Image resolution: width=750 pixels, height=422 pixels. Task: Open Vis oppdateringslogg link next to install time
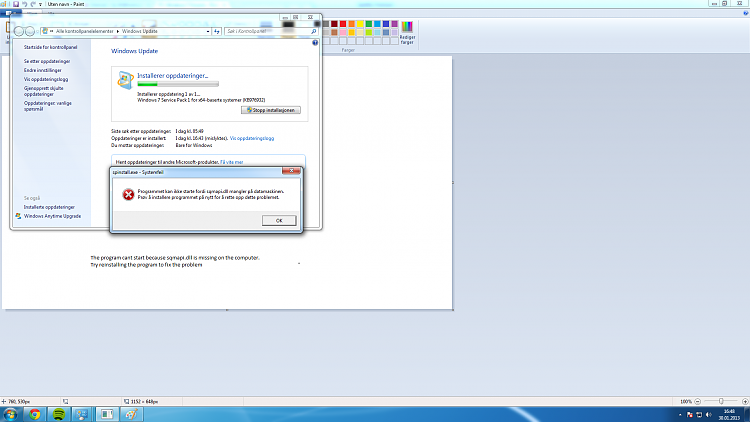point(252,138)
